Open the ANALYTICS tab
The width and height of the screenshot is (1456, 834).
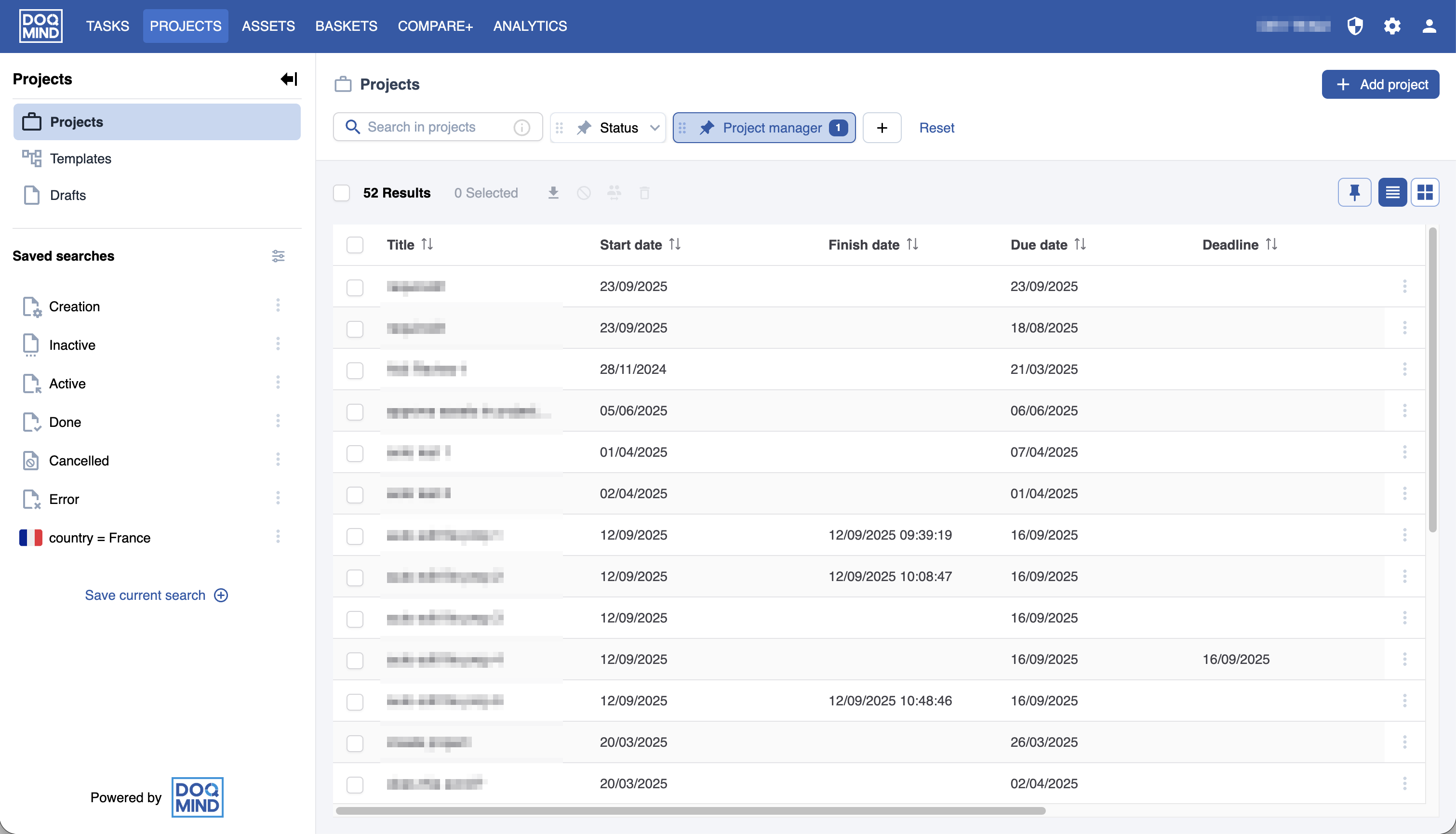click(530, 26)
